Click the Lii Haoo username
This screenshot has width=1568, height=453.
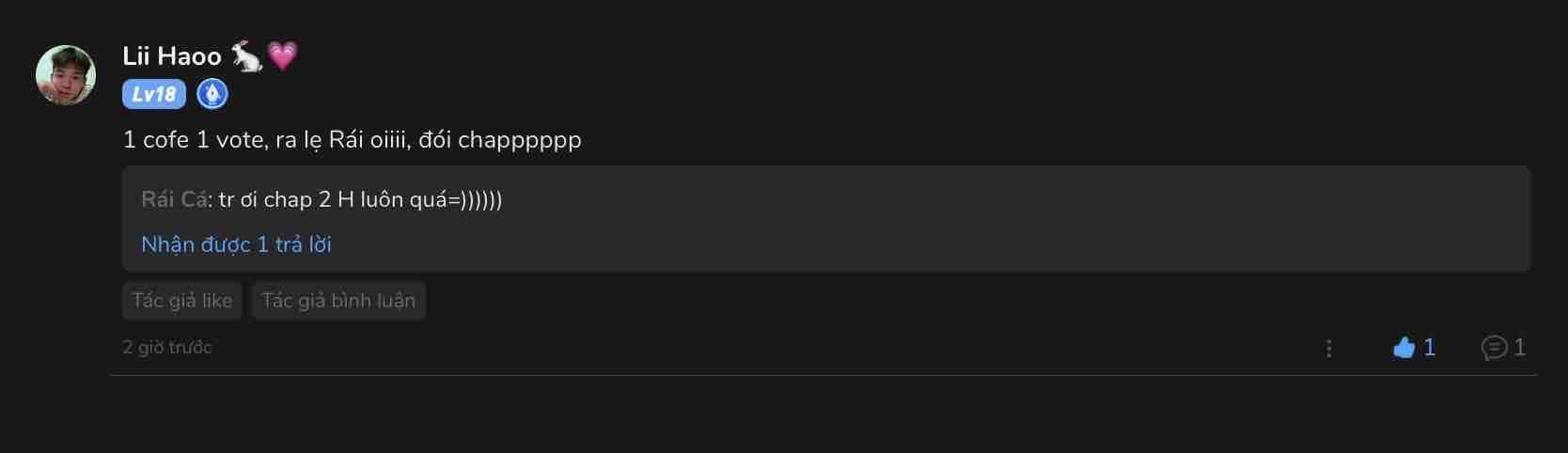pyautogui.click(x=172, y=56)
